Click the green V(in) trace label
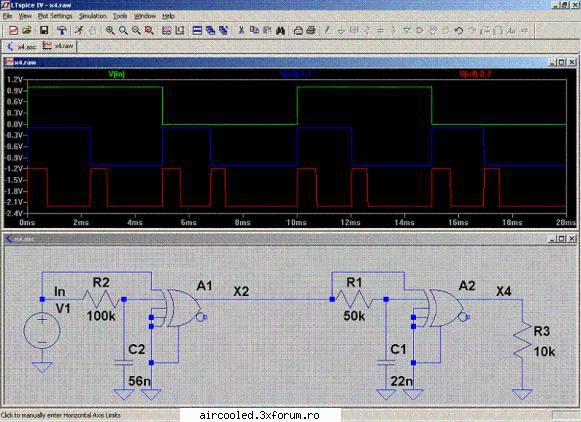Viewport: 581px width, 422px height. click(117, 74)
